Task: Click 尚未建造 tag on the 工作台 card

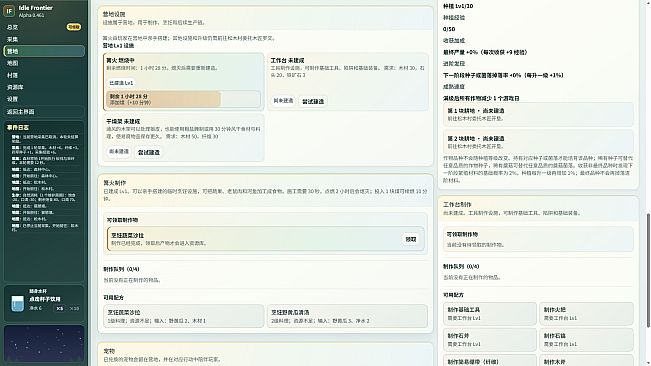Action: (283, 101)
